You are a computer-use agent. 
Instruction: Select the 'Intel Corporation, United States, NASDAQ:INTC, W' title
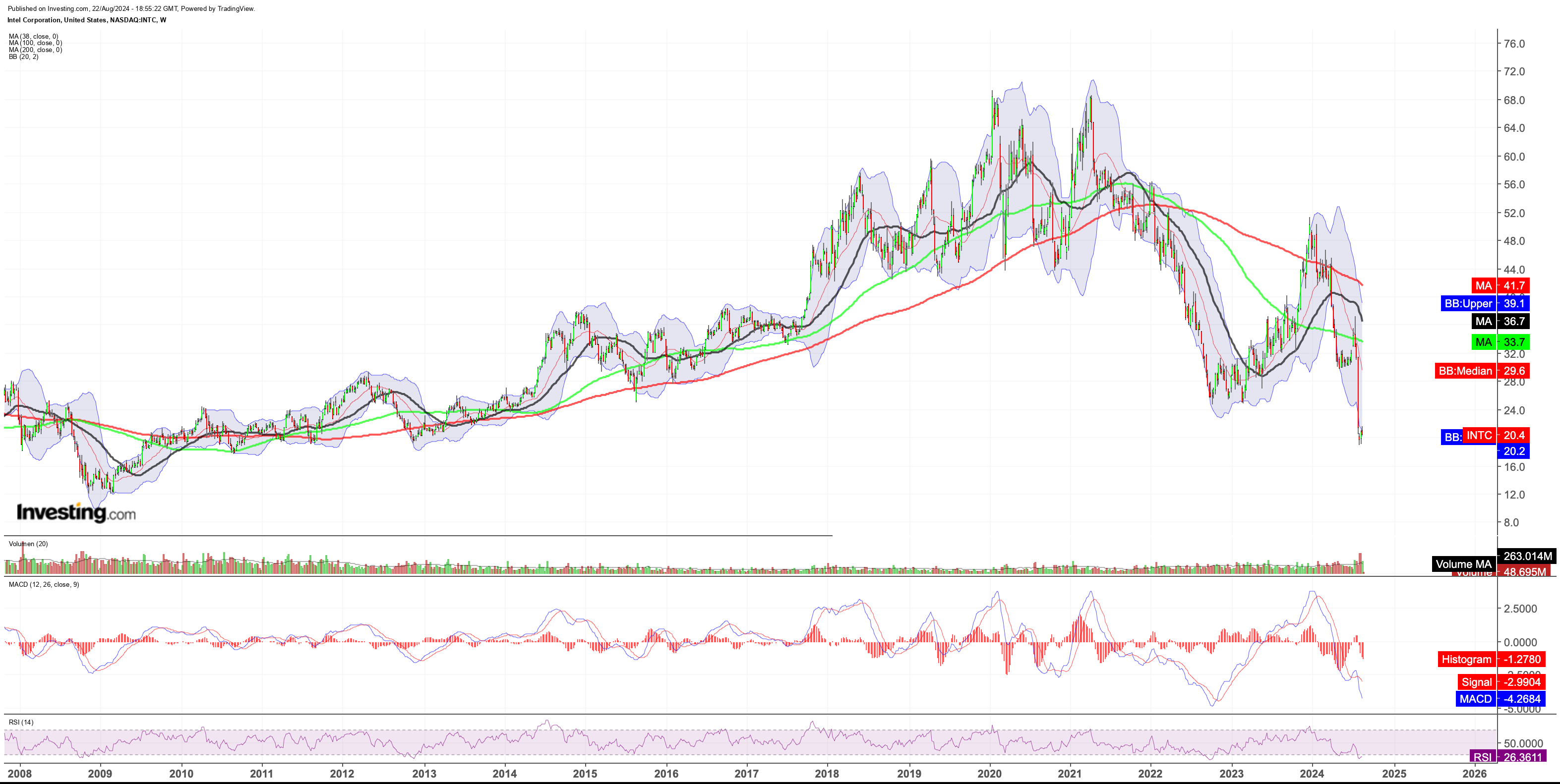87,20
